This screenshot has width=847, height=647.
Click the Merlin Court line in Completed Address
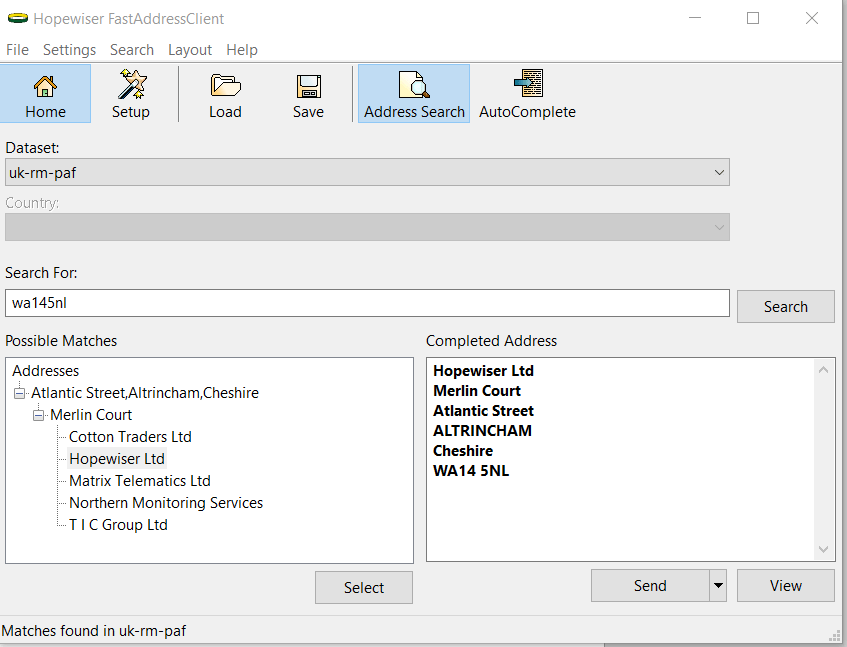tap(477, 391)
